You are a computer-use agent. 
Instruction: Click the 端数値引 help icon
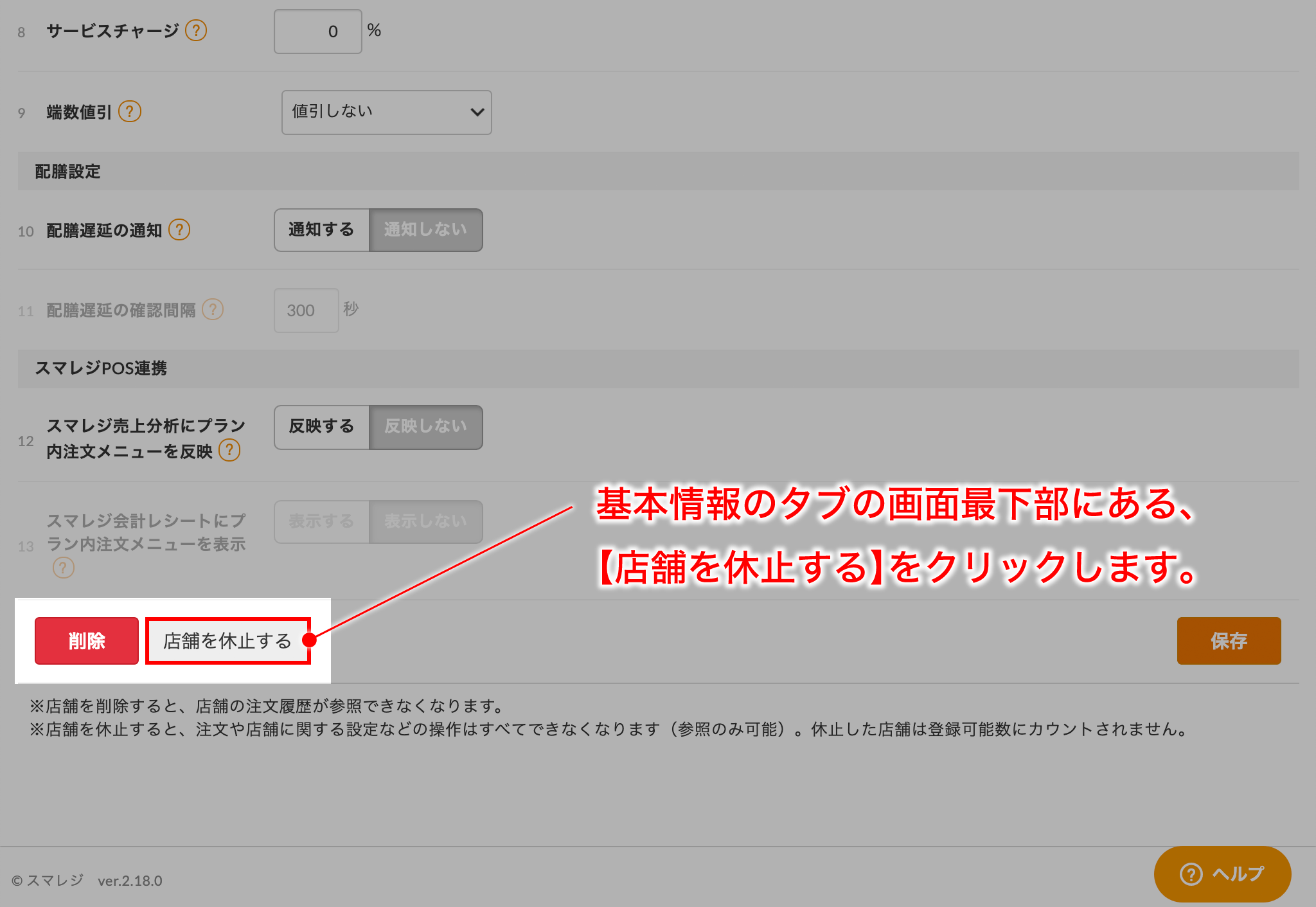pyautogui.click(x=130, y=111)
